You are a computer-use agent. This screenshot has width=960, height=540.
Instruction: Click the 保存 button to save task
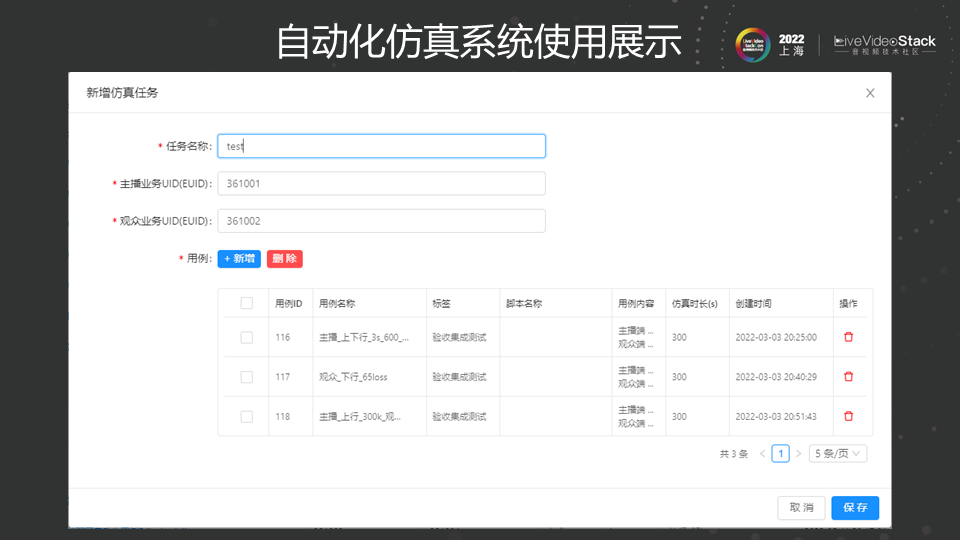(x=855, y=508)
